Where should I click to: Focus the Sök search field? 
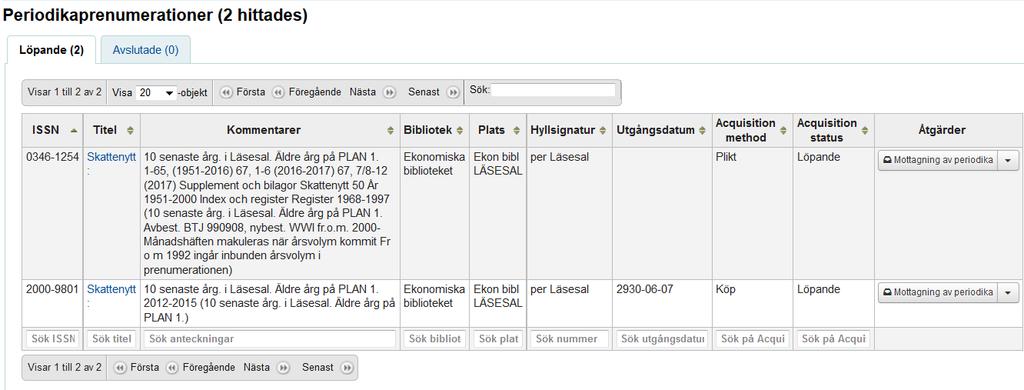[553, 90]
